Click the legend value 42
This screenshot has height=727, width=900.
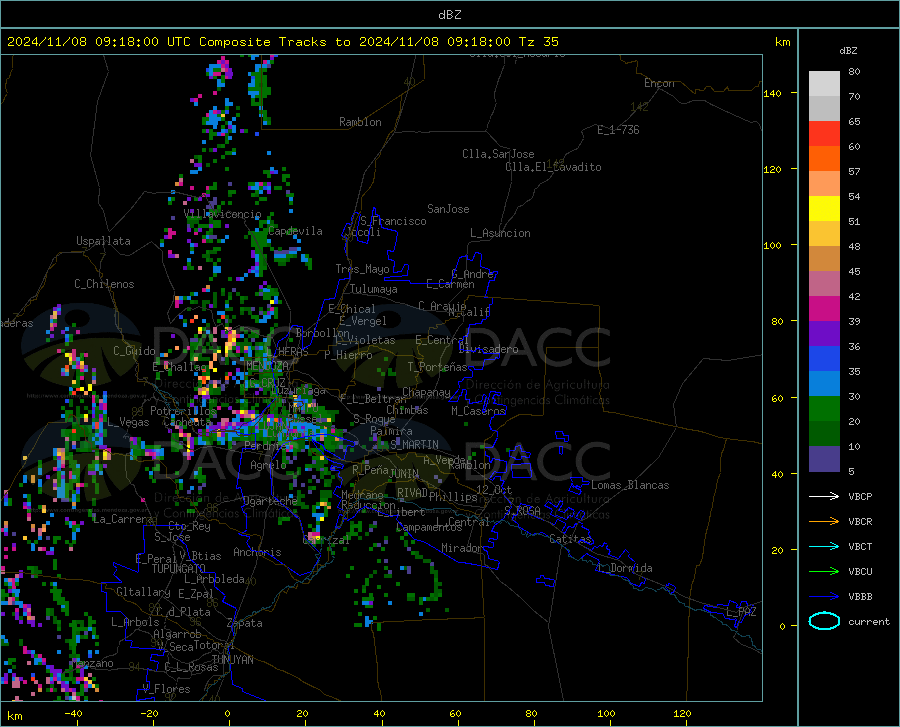coord(854,297)
